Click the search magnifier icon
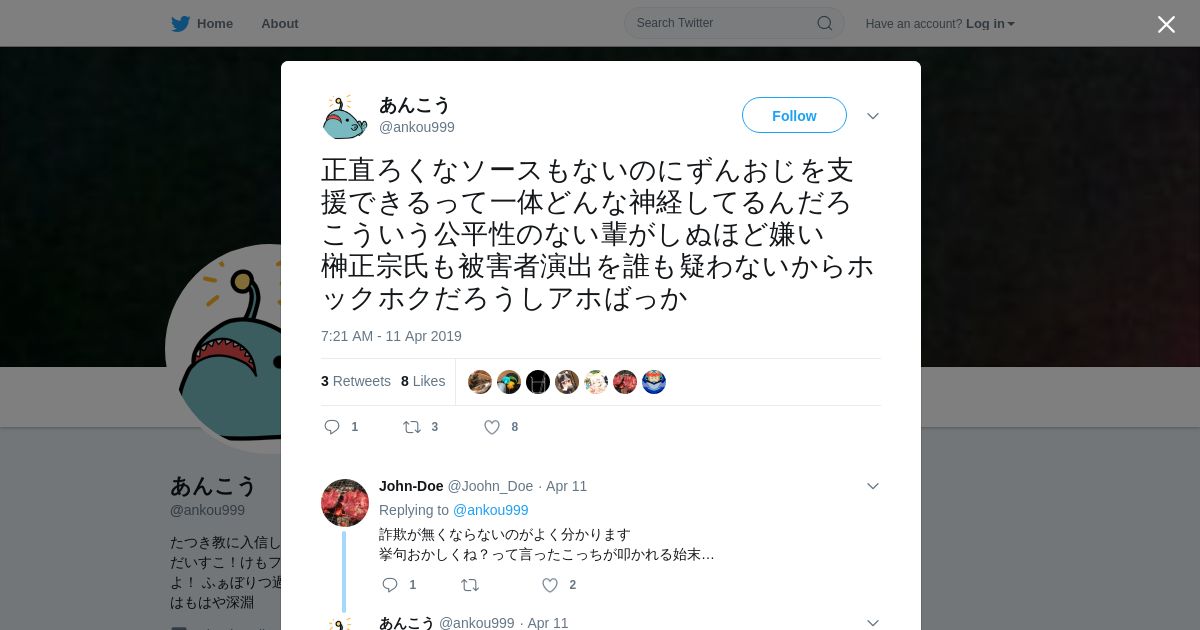Screen dimensions: 1200x630 click(x=825, y=23)
